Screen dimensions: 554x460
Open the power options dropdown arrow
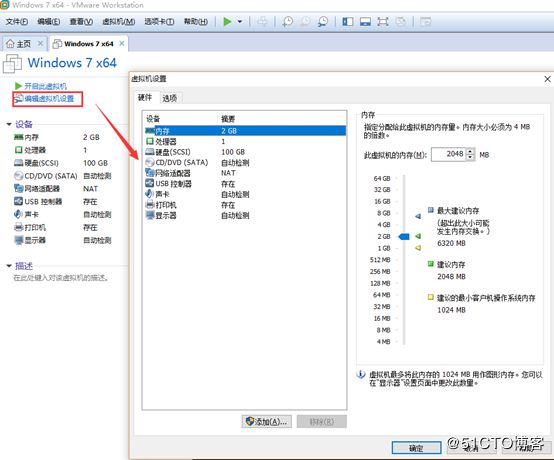point(240,22)
